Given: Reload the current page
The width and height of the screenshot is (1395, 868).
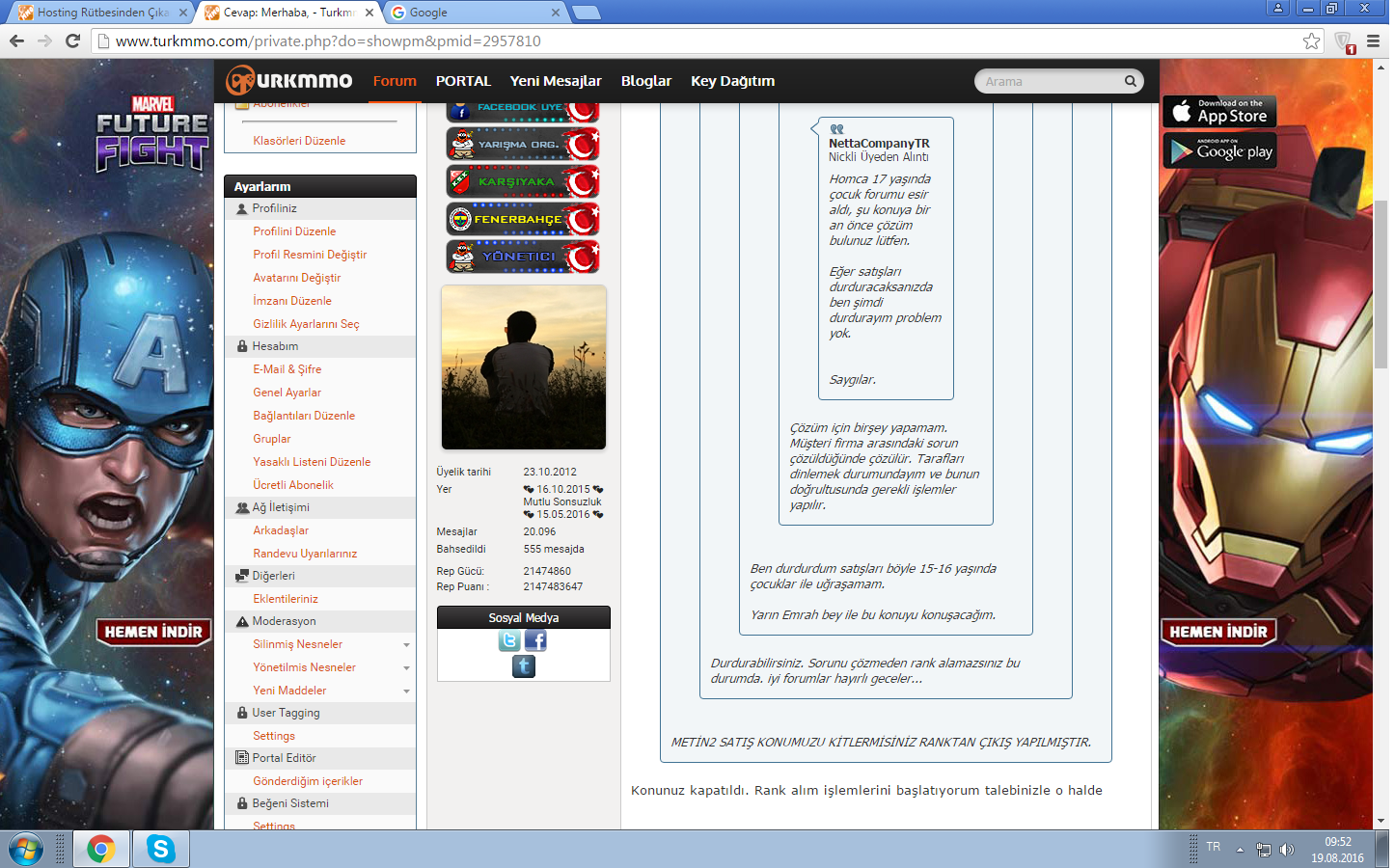Looking at the screenshot, I should click(x=72, y=41).
